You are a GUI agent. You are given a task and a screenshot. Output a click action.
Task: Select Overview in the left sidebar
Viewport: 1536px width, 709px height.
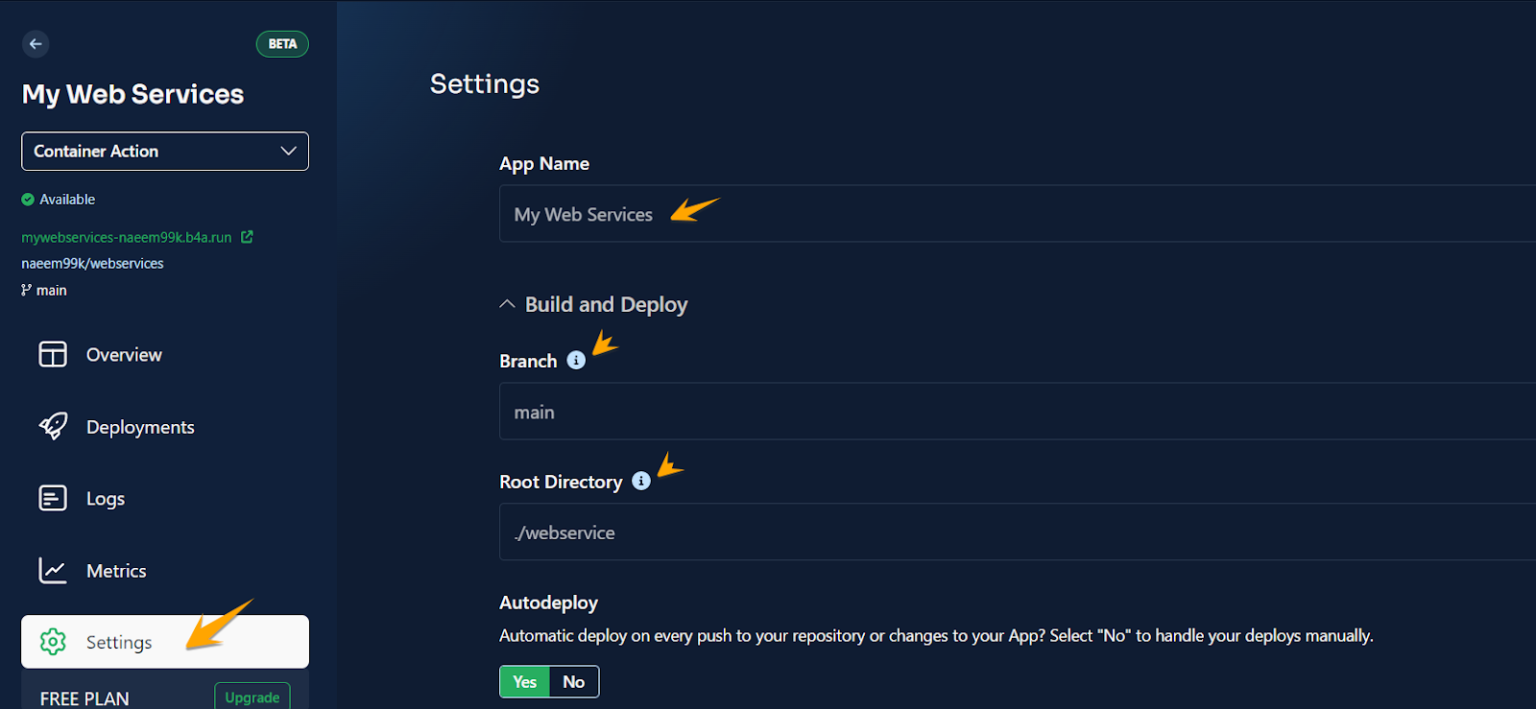pyautogui.click(x=122, y=354)
